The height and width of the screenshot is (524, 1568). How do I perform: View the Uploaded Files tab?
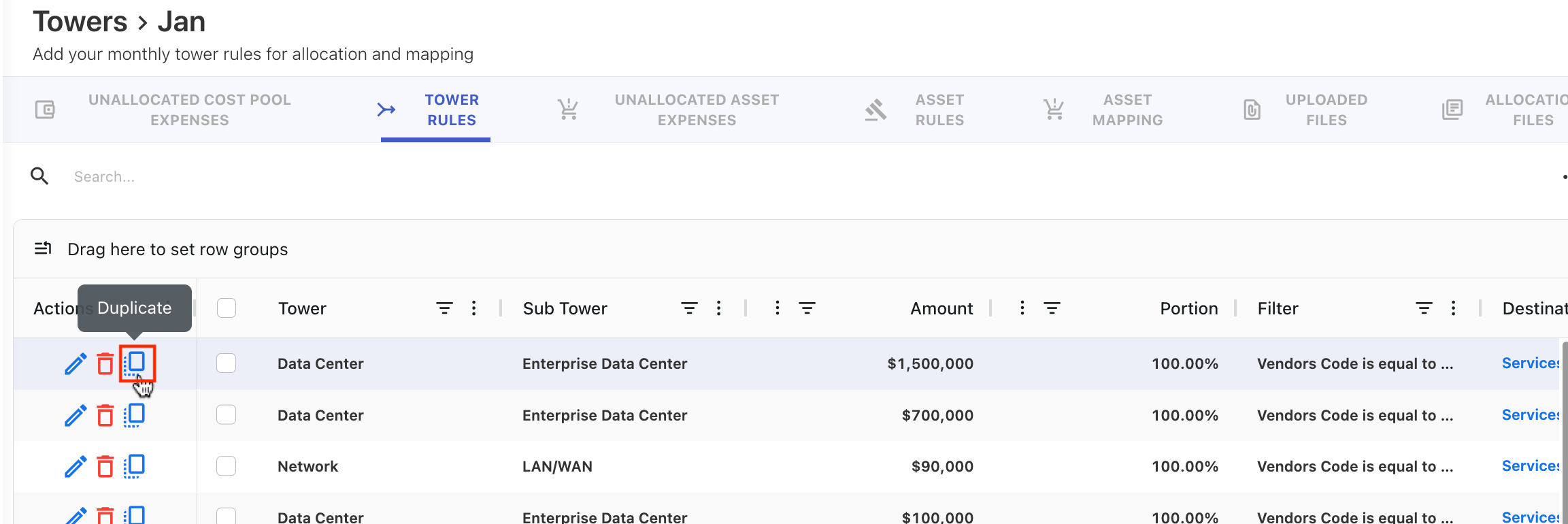[1327, 110]
